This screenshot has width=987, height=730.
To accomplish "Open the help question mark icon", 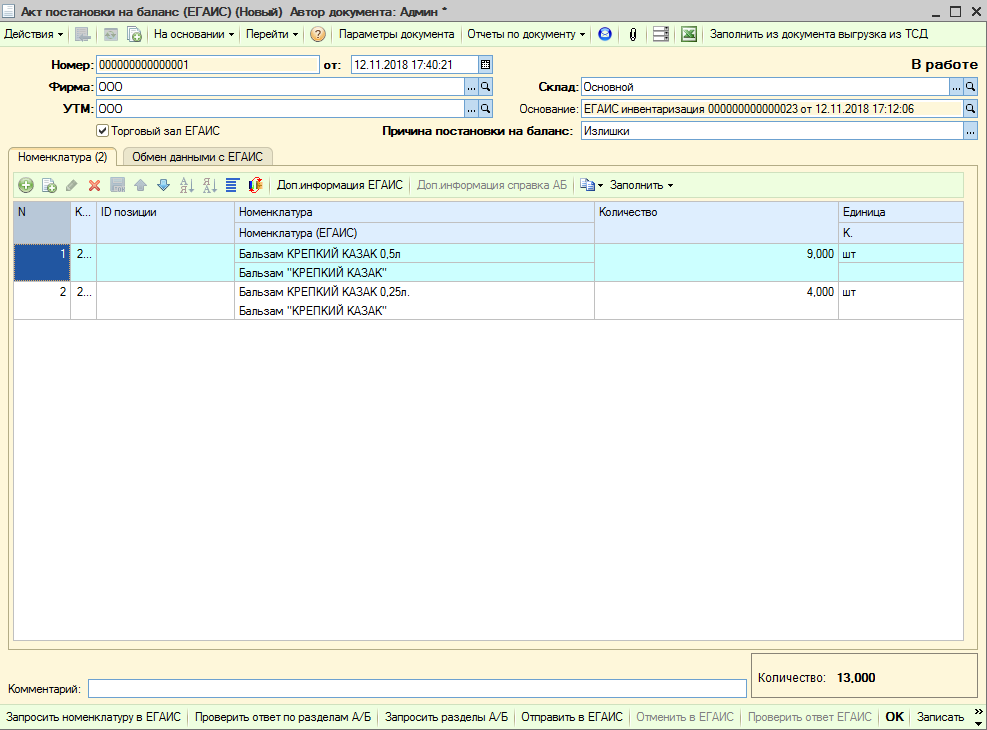I will coord(318,35).
